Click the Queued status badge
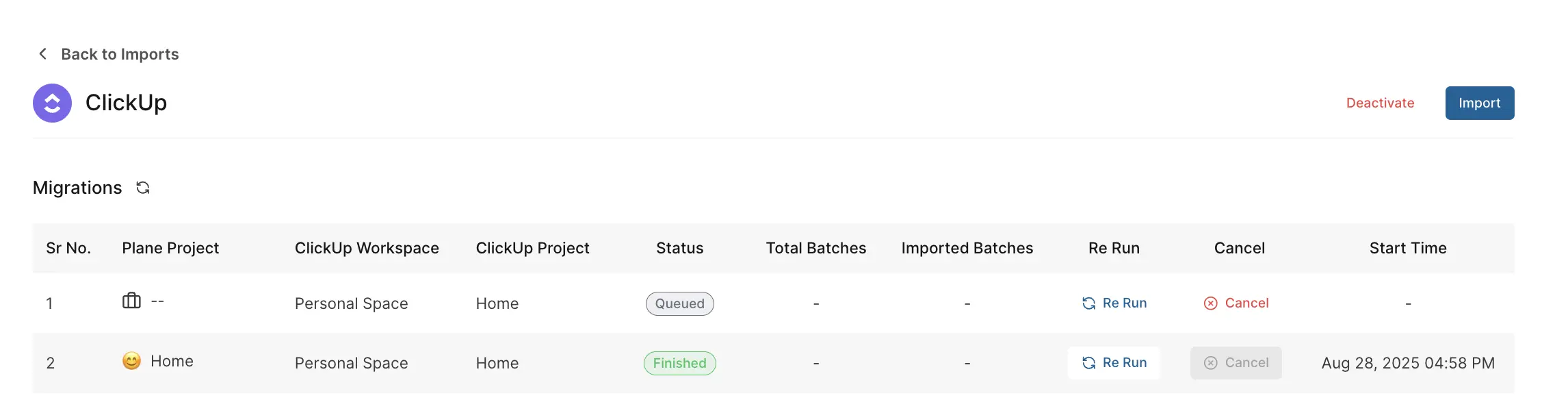 pyautogui.click(x=679, y=303)
